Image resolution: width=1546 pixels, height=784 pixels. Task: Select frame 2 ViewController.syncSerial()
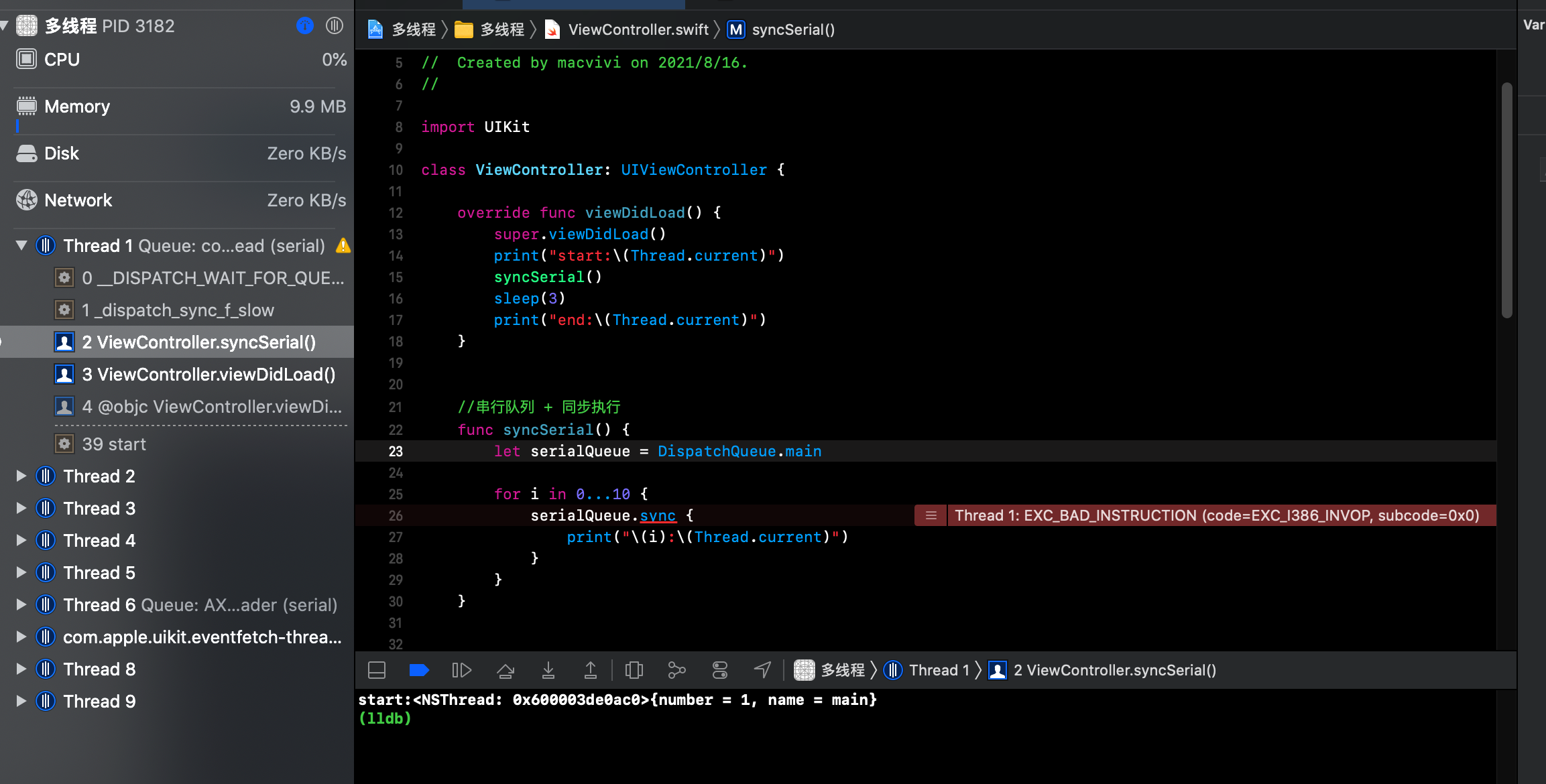(177, 342)
